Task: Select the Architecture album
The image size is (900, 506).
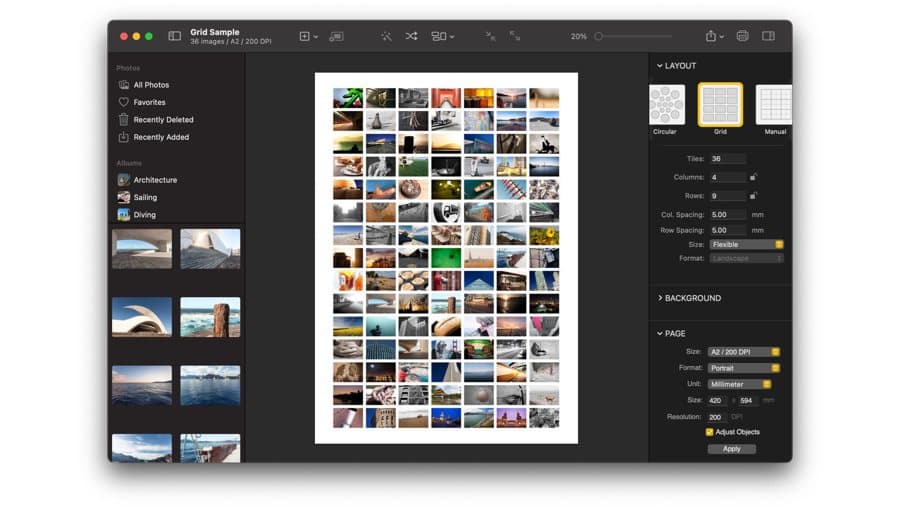Action: (x=155, y=180)
